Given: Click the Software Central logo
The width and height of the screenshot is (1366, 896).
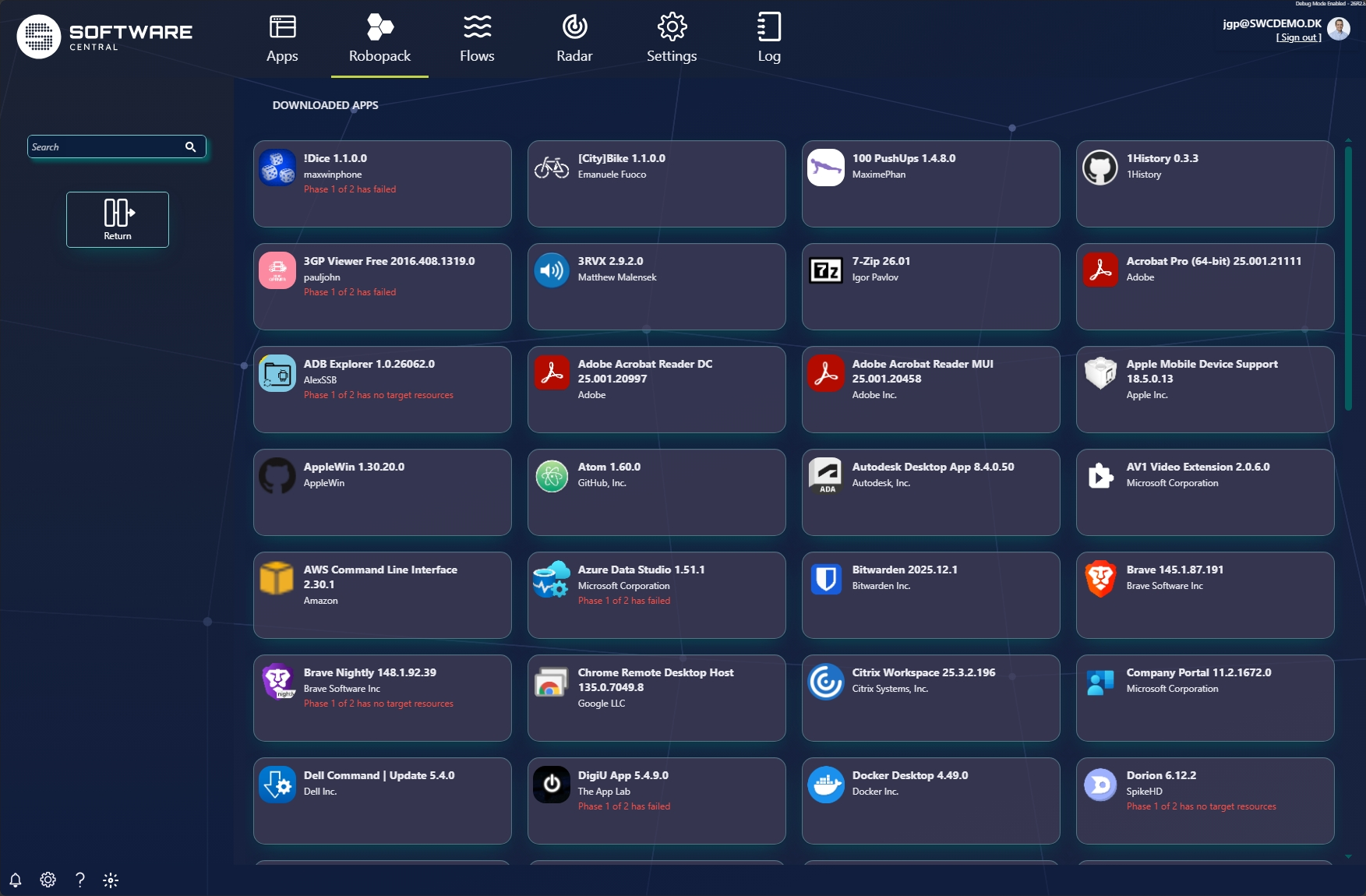Looking at the screenshot, I should pos(104,37).
